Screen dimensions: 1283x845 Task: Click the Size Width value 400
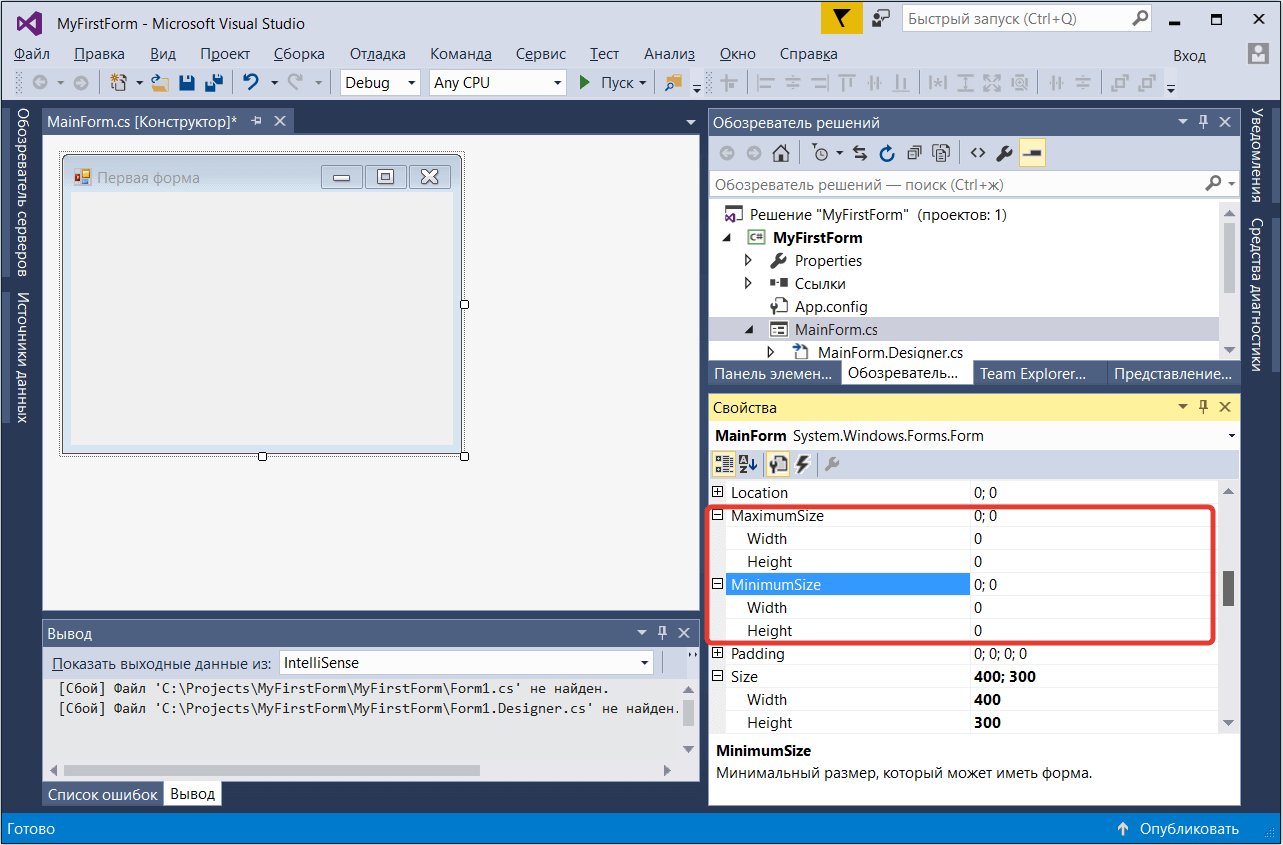pyautogui.click(x=1094, y=699)
